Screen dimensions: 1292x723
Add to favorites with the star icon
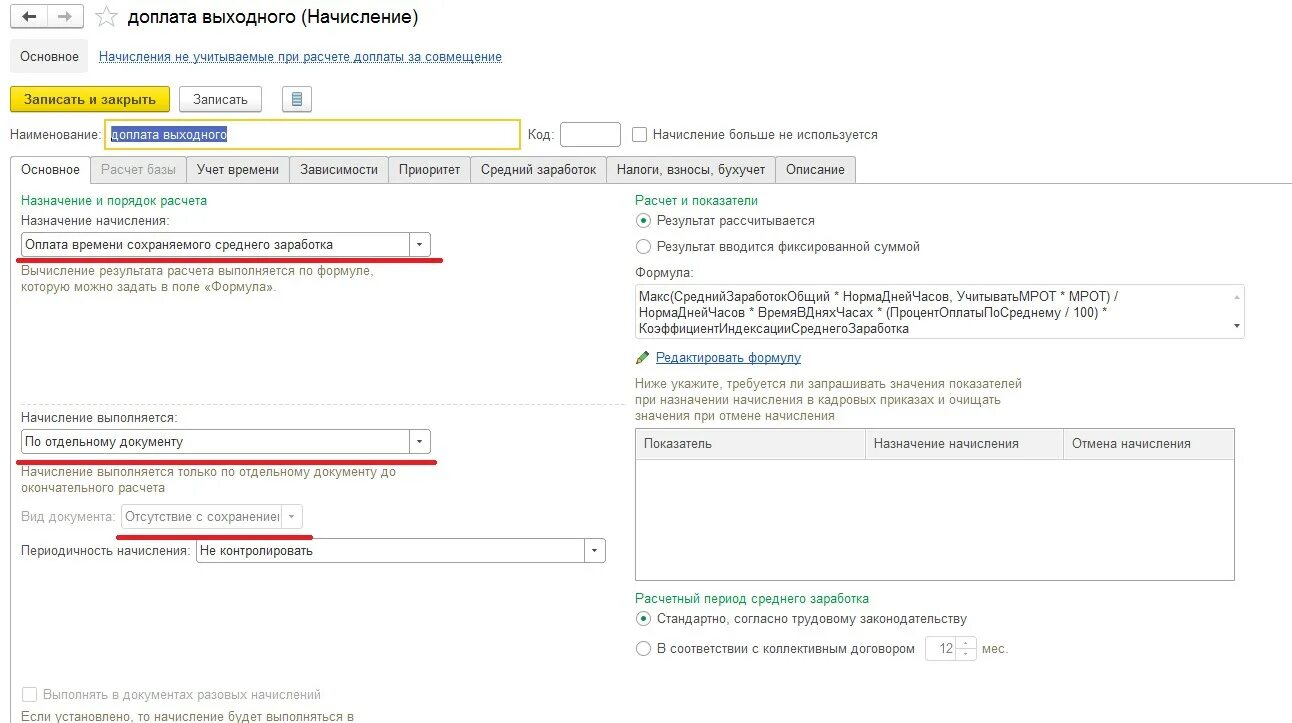point(105,17)
